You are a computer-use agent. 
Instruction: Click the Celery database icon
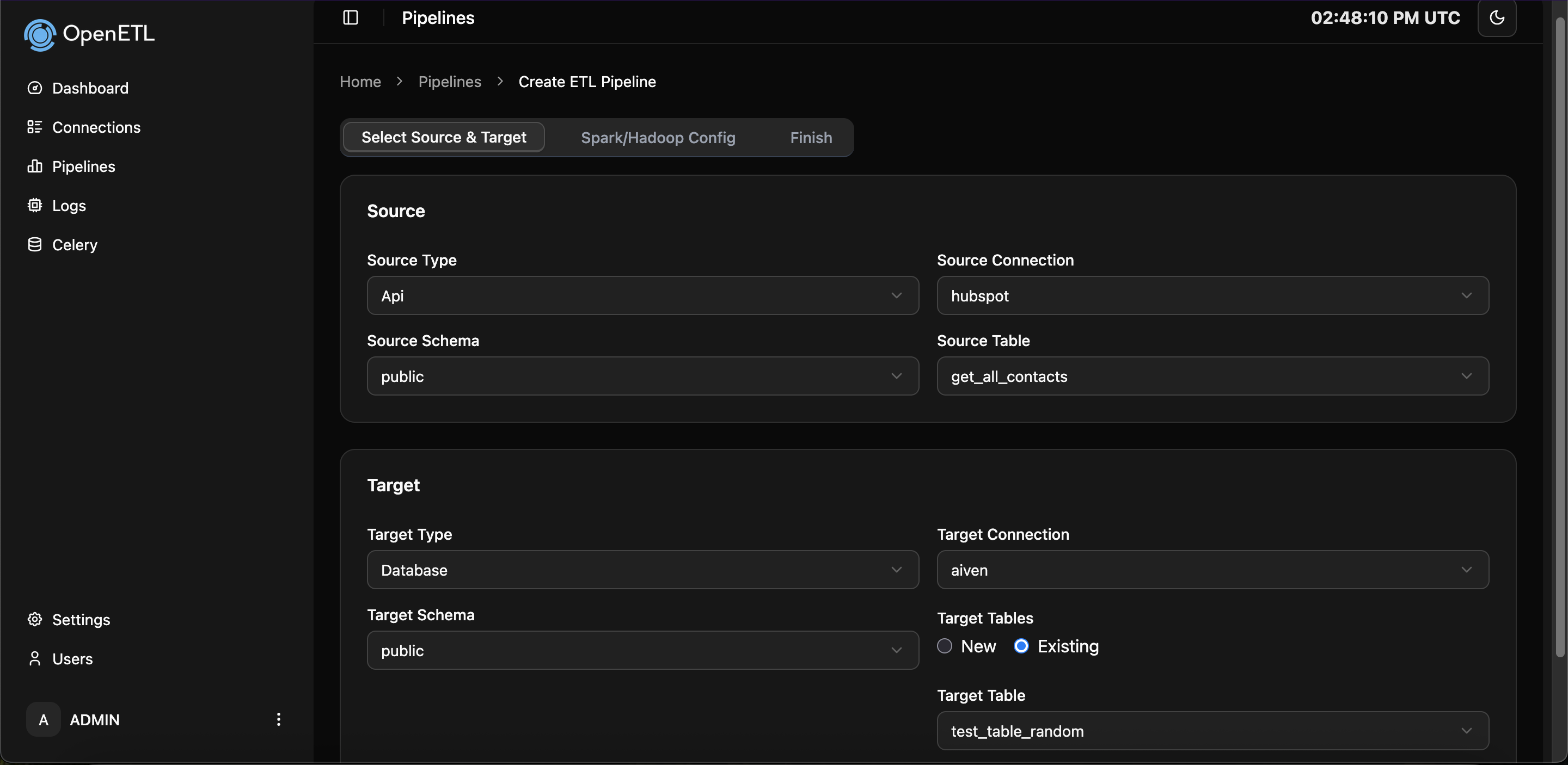pyautogui.click(x=35, y=244)
